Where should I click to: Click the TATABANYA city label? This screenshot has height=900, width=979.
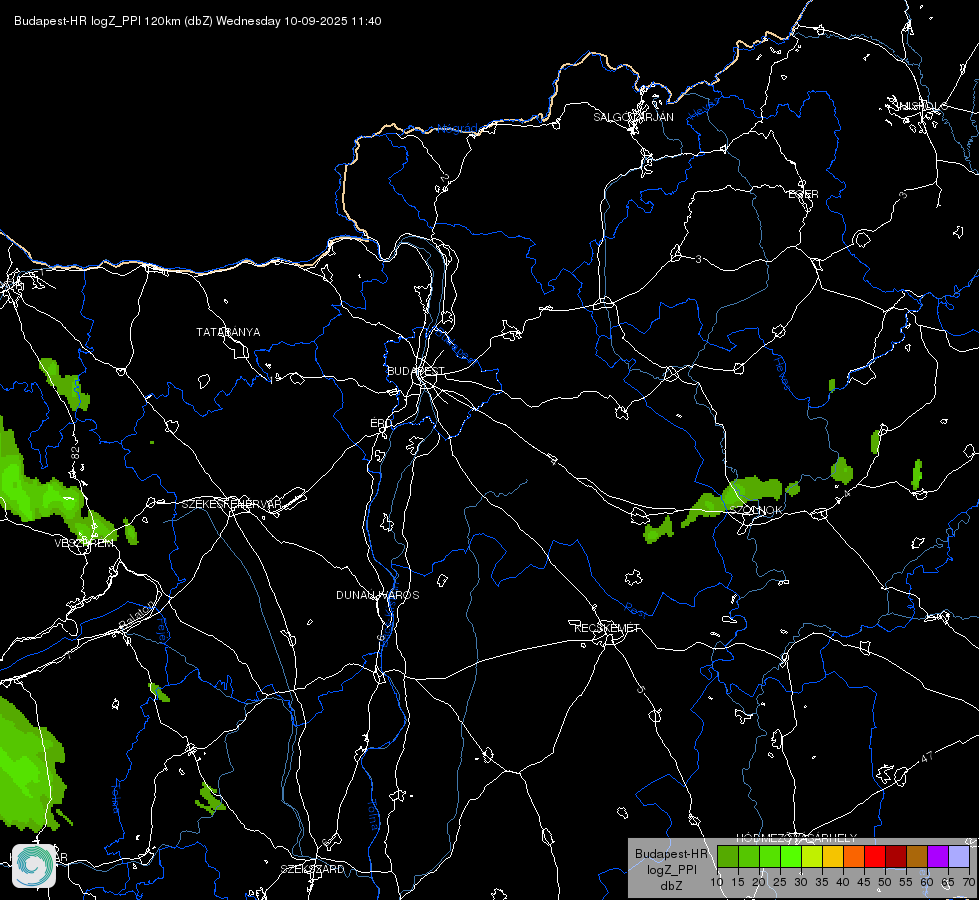click(x=228, y=332)
